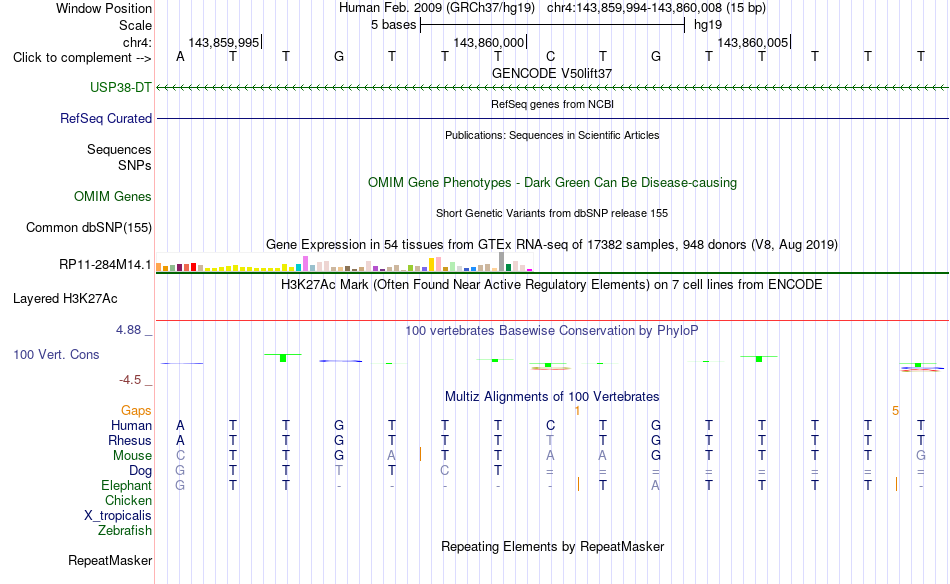950x584 pixels.
Task: Click base A in the complement row
Action: coord(180,56)
